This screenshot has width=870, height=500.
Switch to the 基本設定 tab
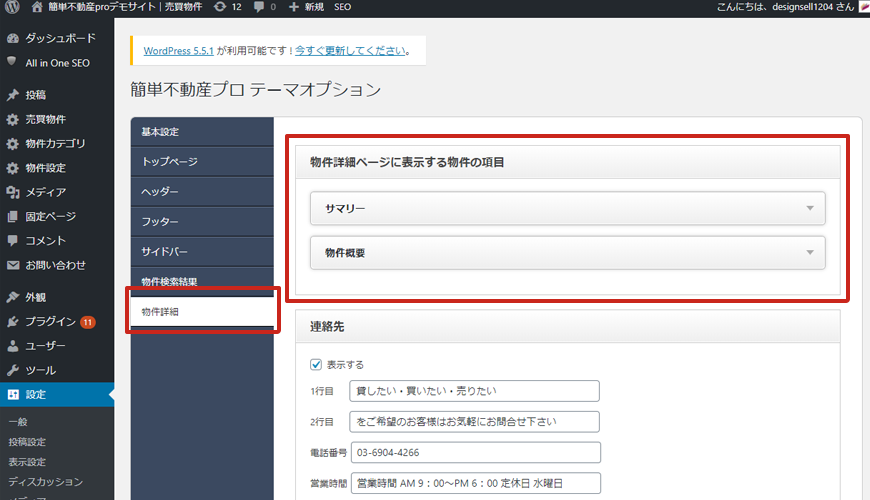pyautogui.click(x=202, y=132)
